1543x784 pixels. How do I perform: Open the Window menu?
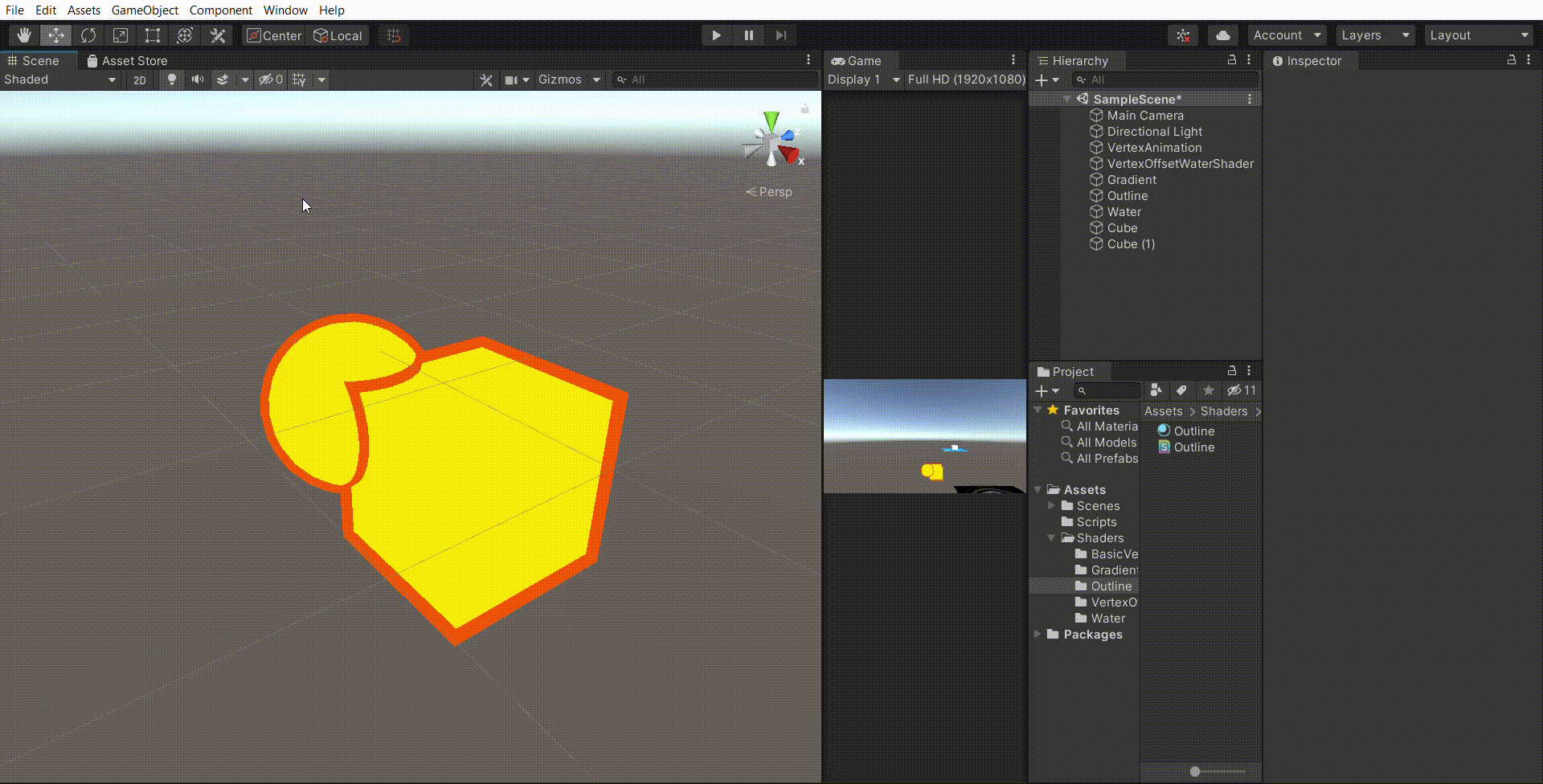tap(285, 10)
